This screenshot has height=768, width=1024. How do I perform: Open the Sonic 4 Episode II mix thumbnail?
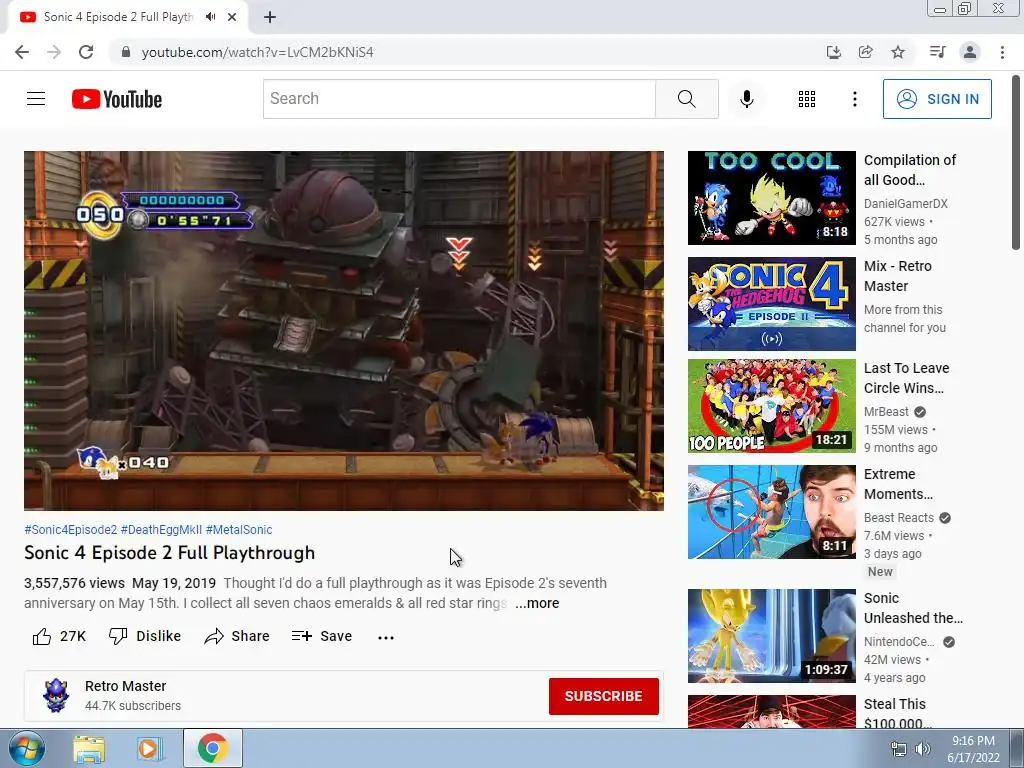(x=771, y=304)
